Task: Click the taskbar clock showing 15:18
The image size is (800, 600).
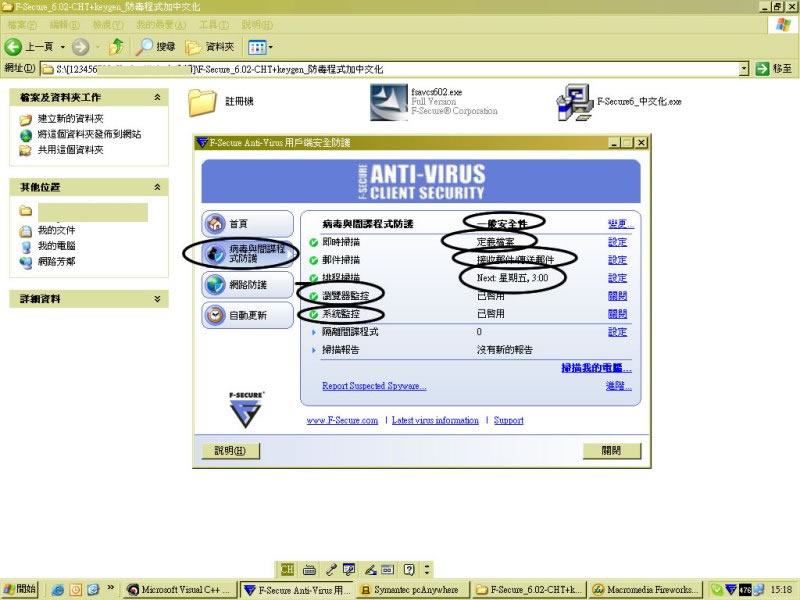Action: tap(781, 590)
